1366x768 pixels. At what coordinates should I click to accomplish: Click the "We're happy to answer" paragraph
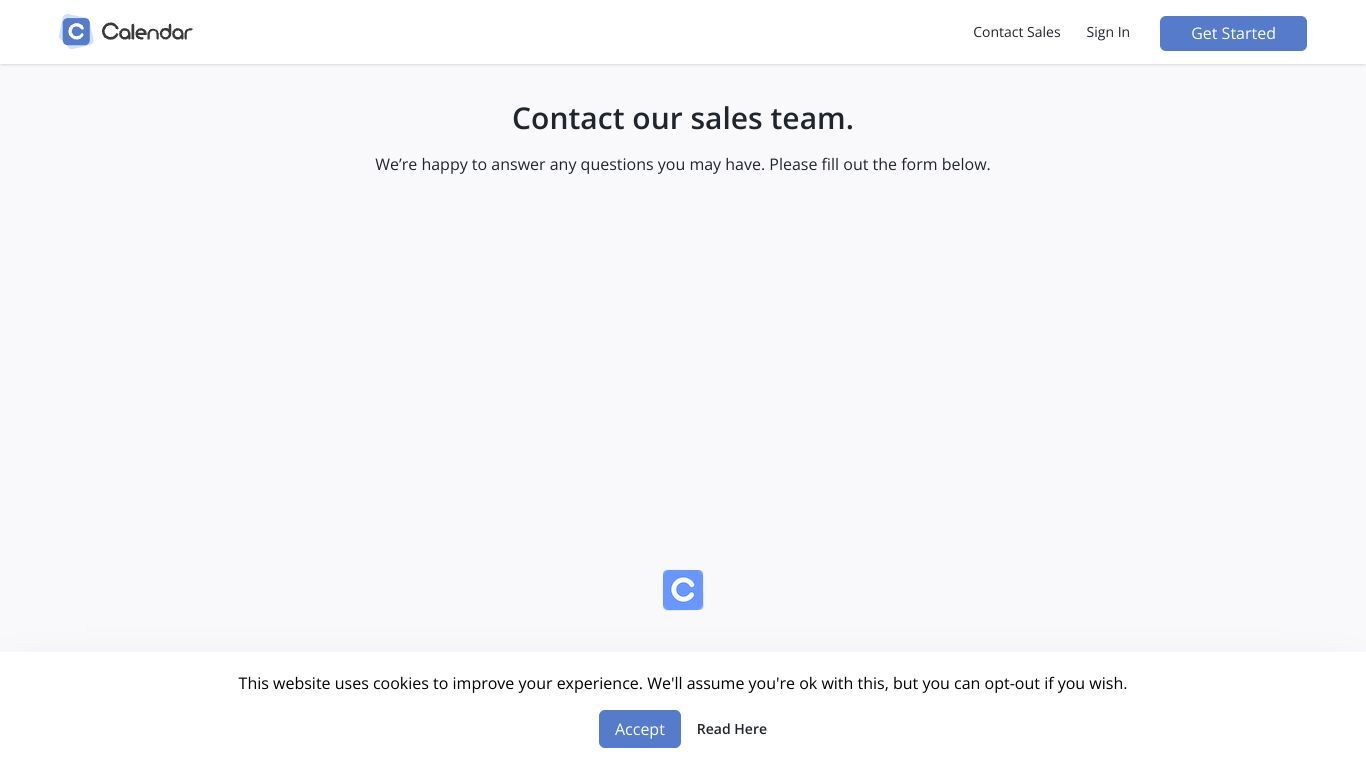tap(683, 164)
